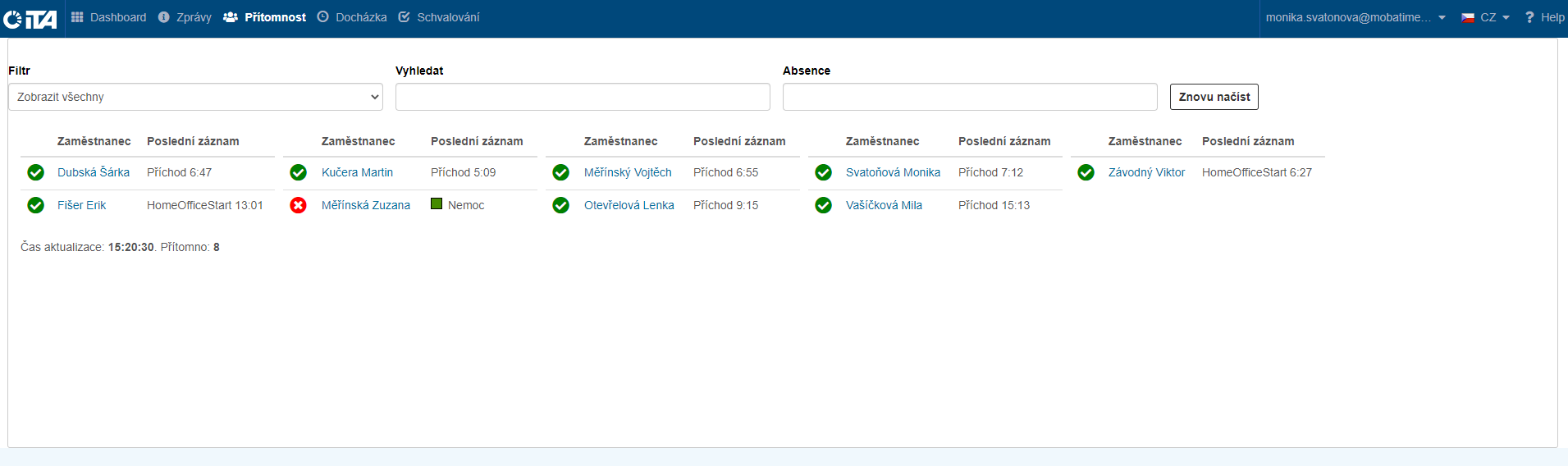1568x466 pixels.
Task: Click into the Absence input field
Action: [970, 97]
